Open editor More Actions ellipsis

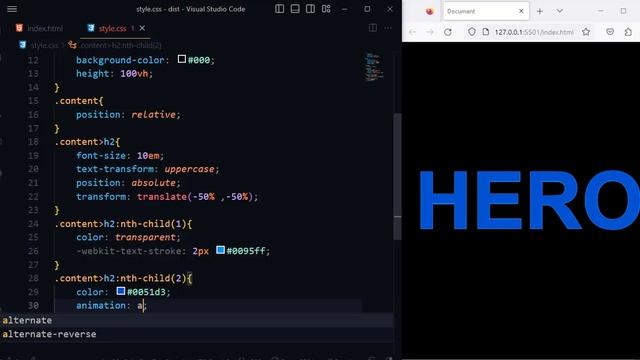[388, 28]
